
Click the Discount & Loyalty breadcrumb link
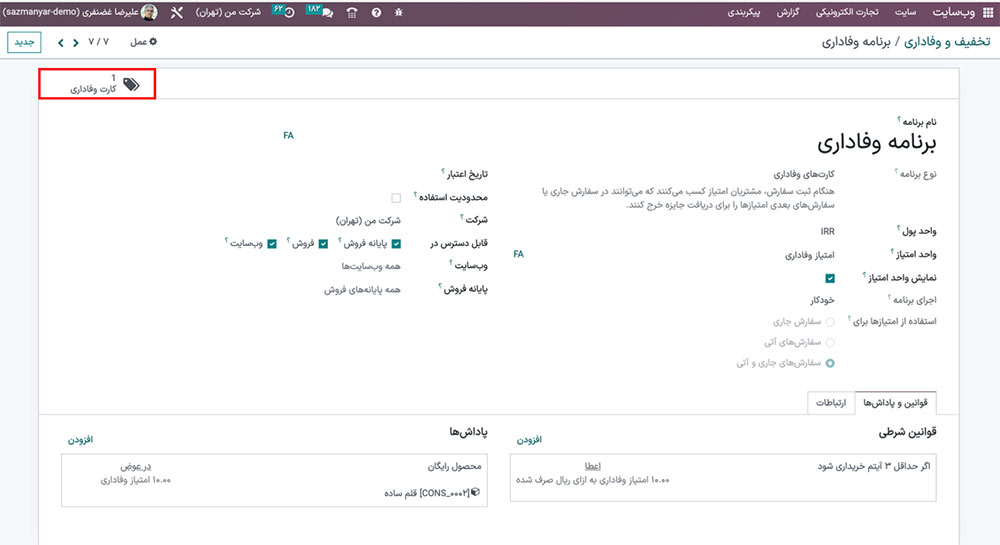[947, 43]
